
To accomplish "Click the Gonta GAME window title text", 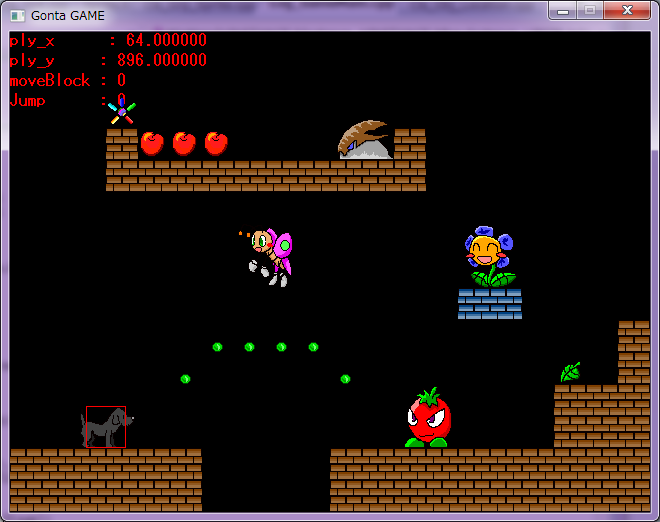I will click(x=67, y=15).
